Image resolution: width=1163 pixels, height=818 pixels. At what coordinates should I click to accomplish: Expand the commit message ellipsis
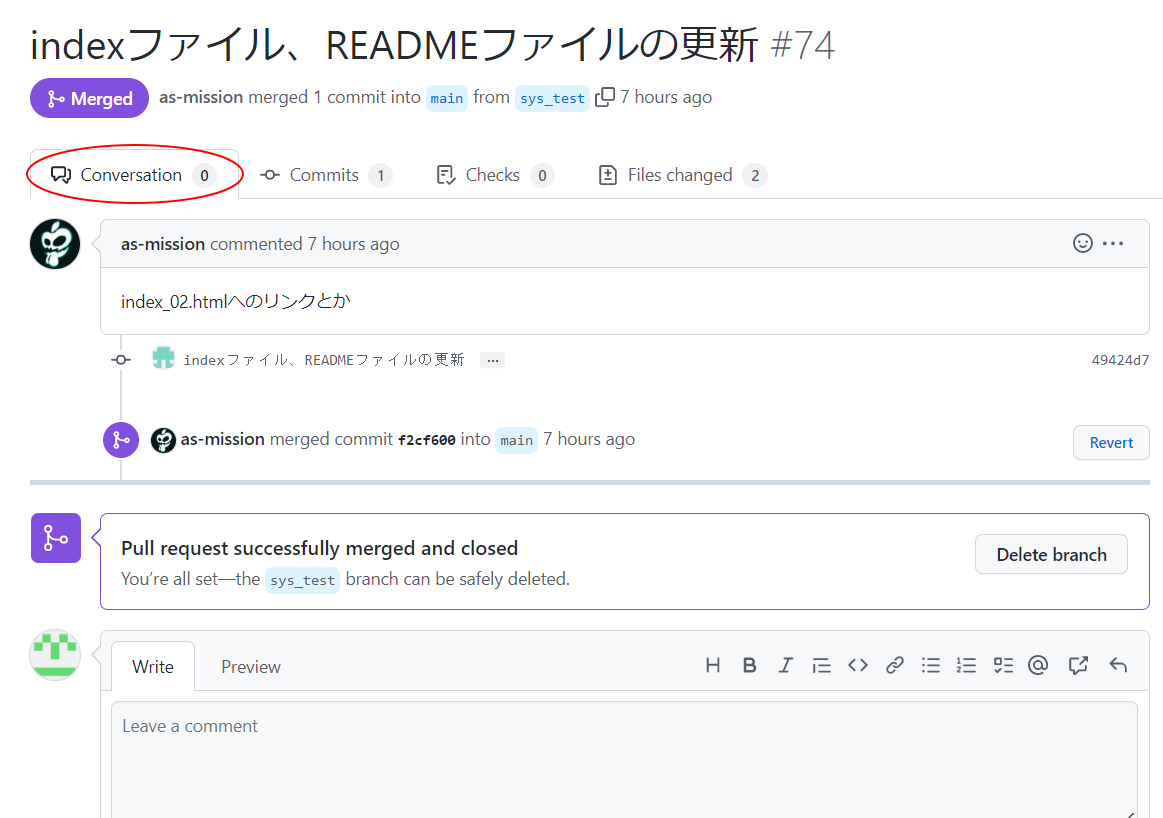point(492,360)
